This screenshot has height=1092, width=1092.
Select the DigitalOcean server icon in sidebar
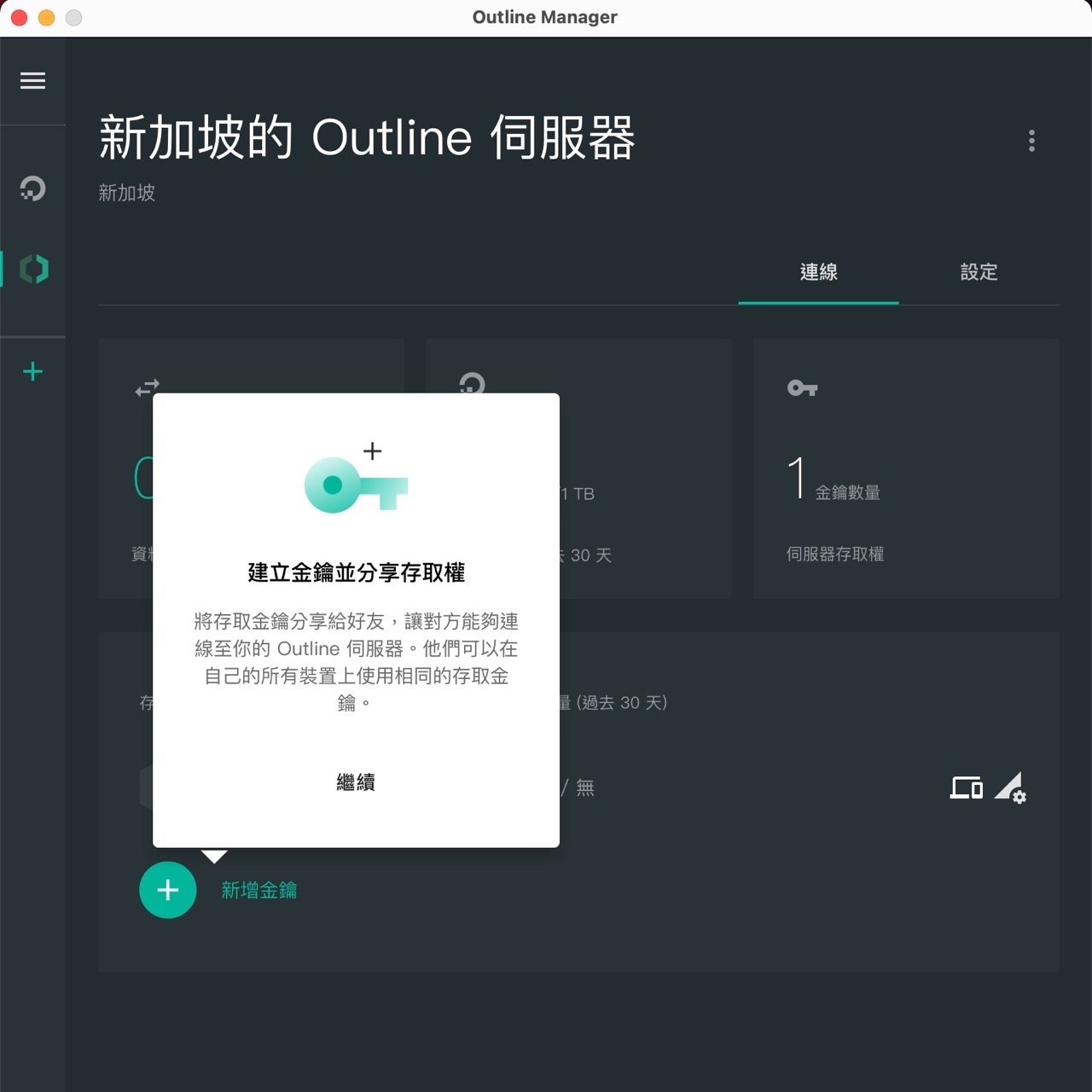click(32, 189)
